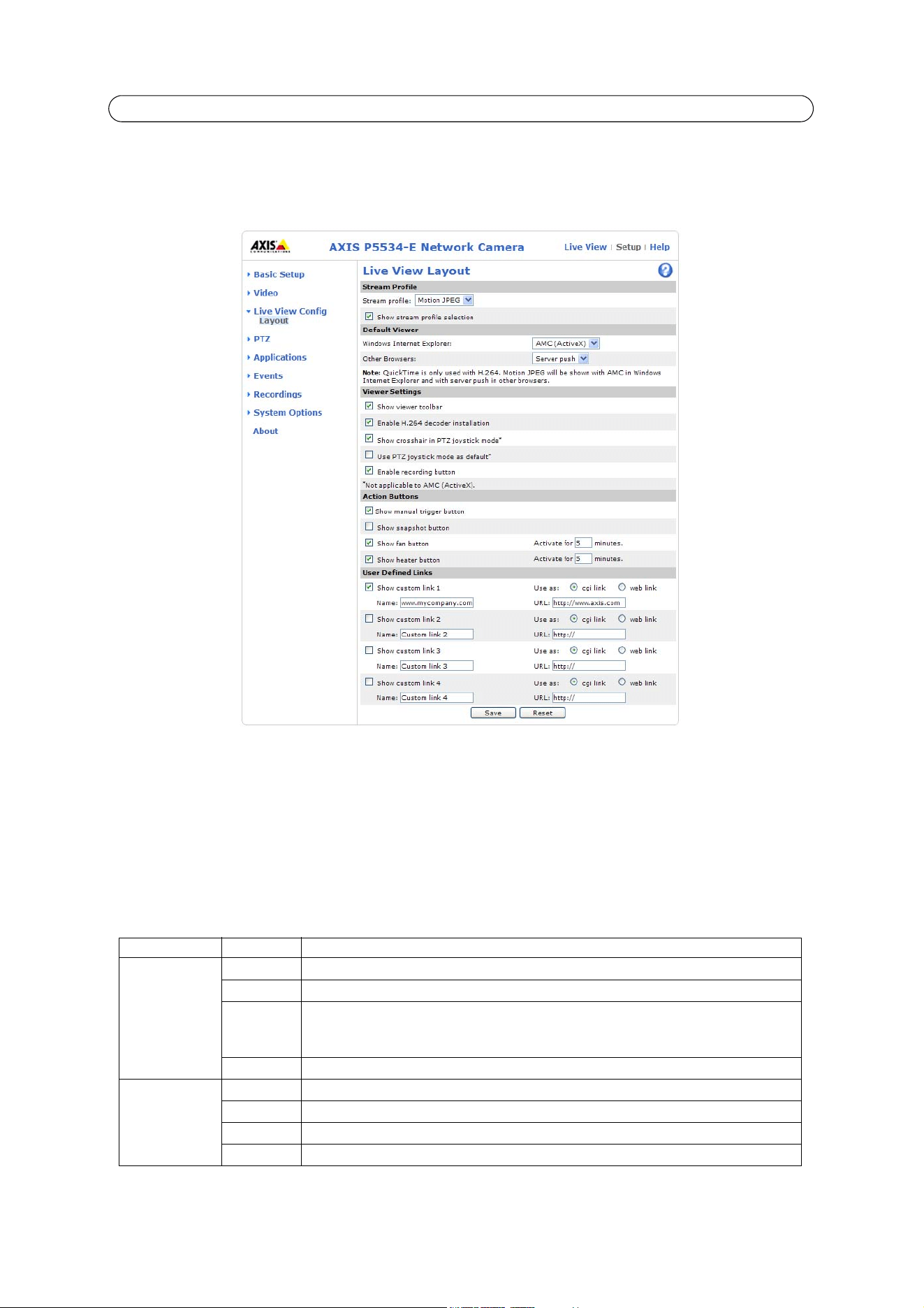Go to Live View
This screenshot has width=924, height=1308.
tap(585, 247)
